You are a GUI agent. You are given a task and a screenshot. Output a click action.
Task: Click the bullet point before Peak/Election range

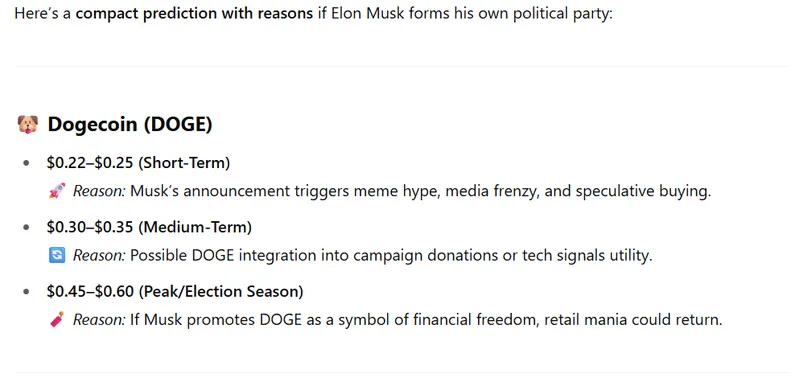[26, 292]
